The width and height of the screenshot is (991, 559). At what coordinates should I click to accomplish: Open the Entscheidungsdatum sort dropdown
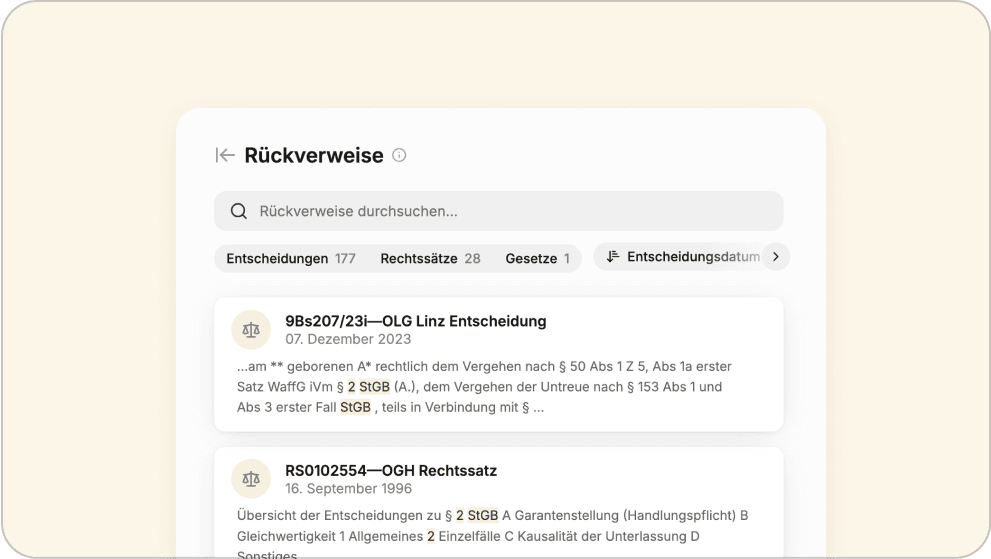click(x=692, y=257)
